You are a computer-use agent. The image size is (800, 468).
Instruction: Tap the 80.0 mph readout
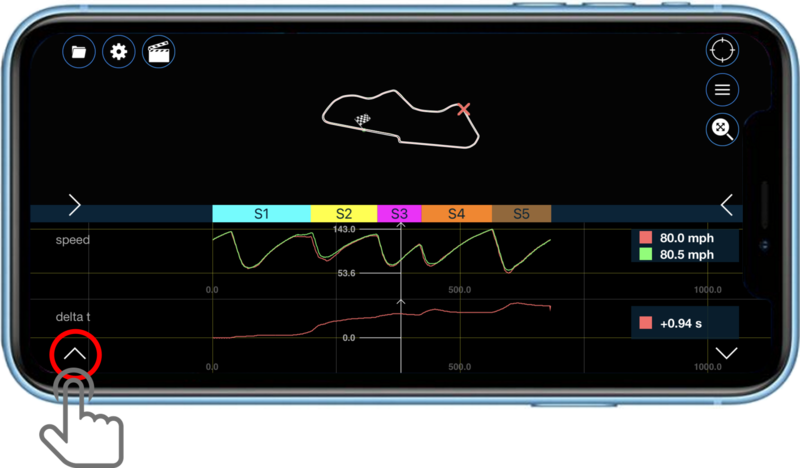tap(687, 238)
